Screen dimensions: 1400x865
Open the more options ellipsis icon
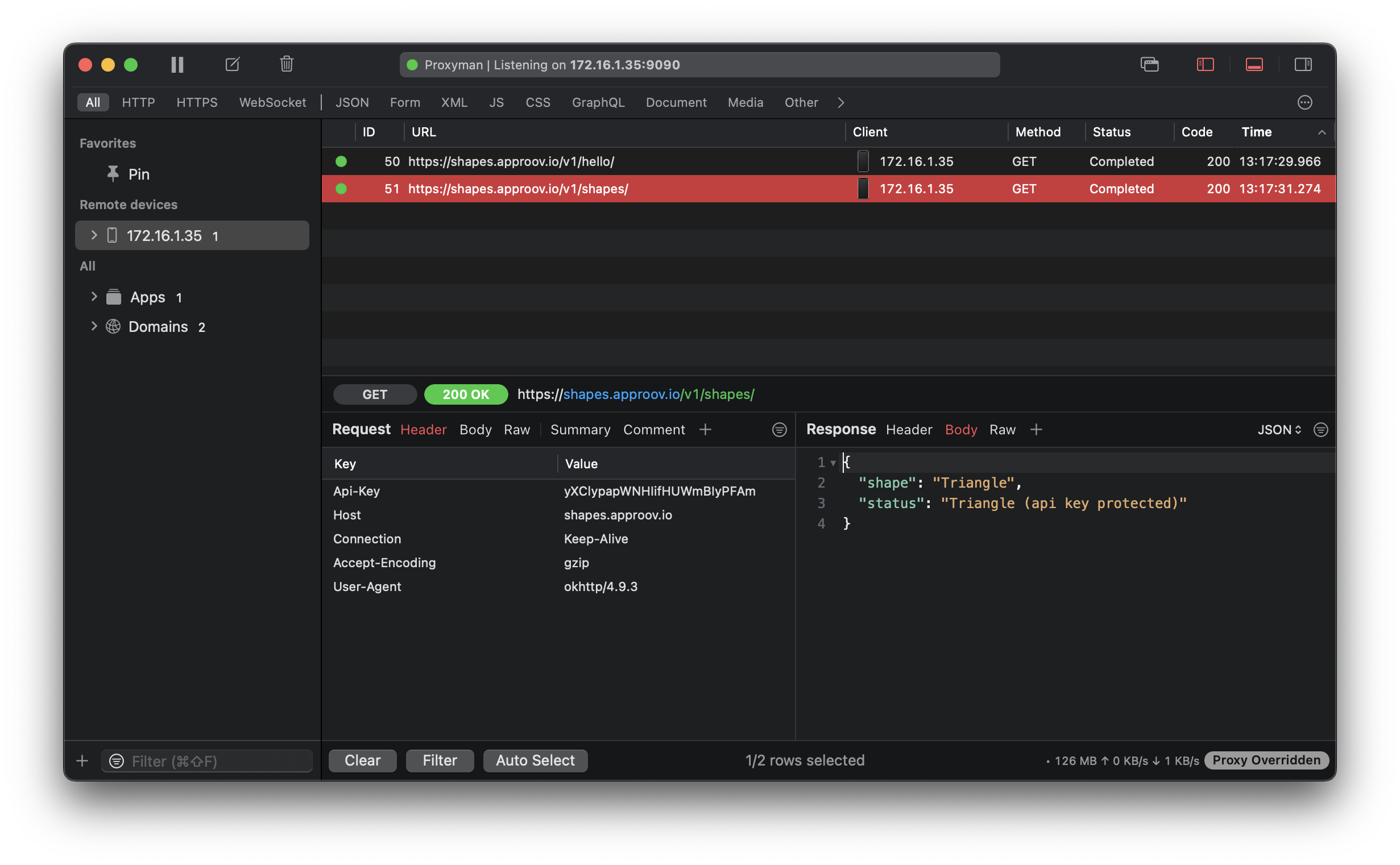1304,102
